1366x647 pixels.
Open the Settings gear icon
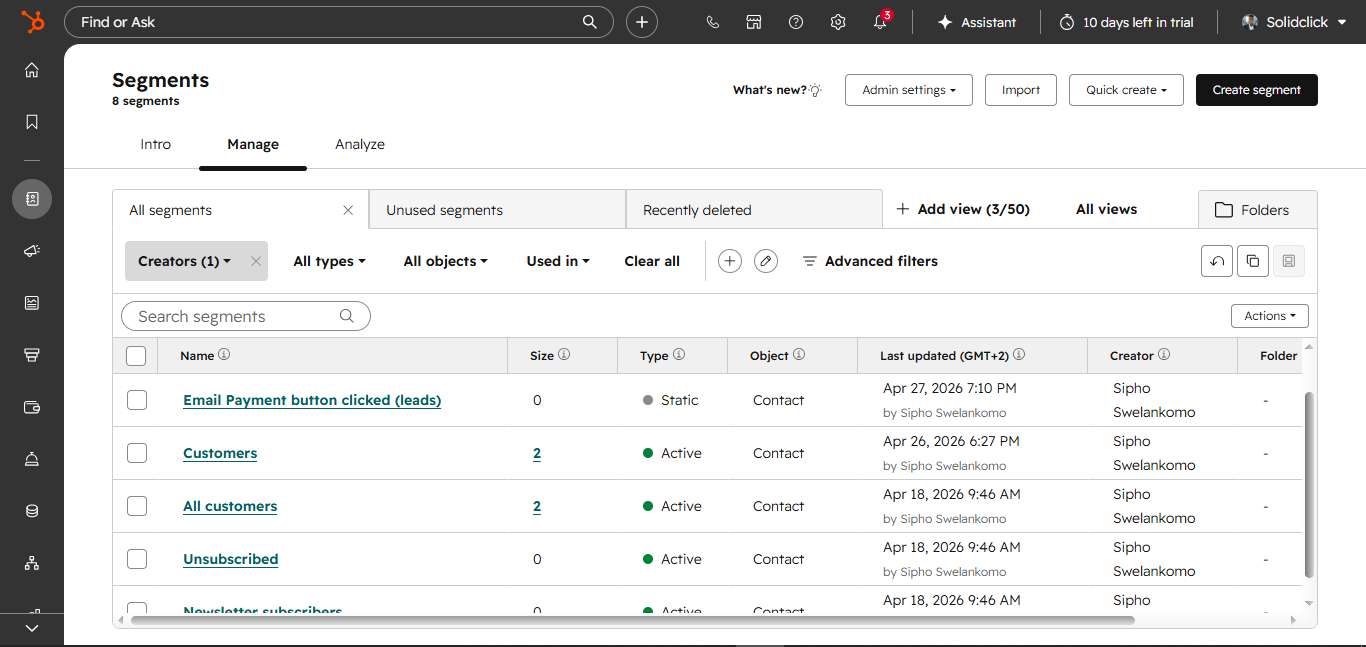click(838, 22)
